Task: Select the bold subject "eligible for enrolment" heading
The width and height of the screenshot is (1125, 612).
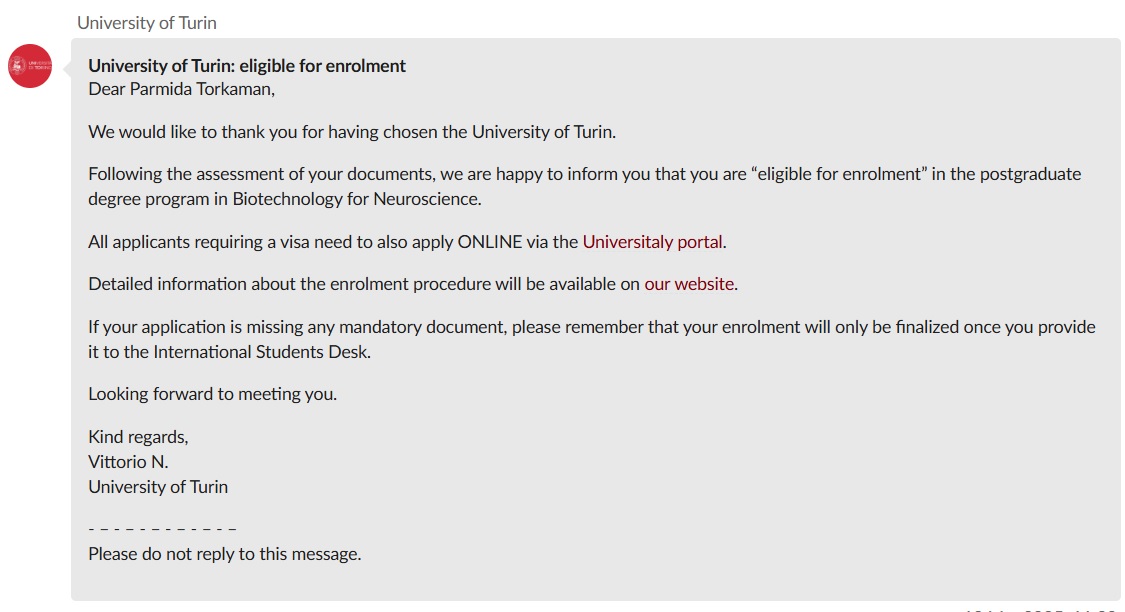Action: tap(247, 66)
